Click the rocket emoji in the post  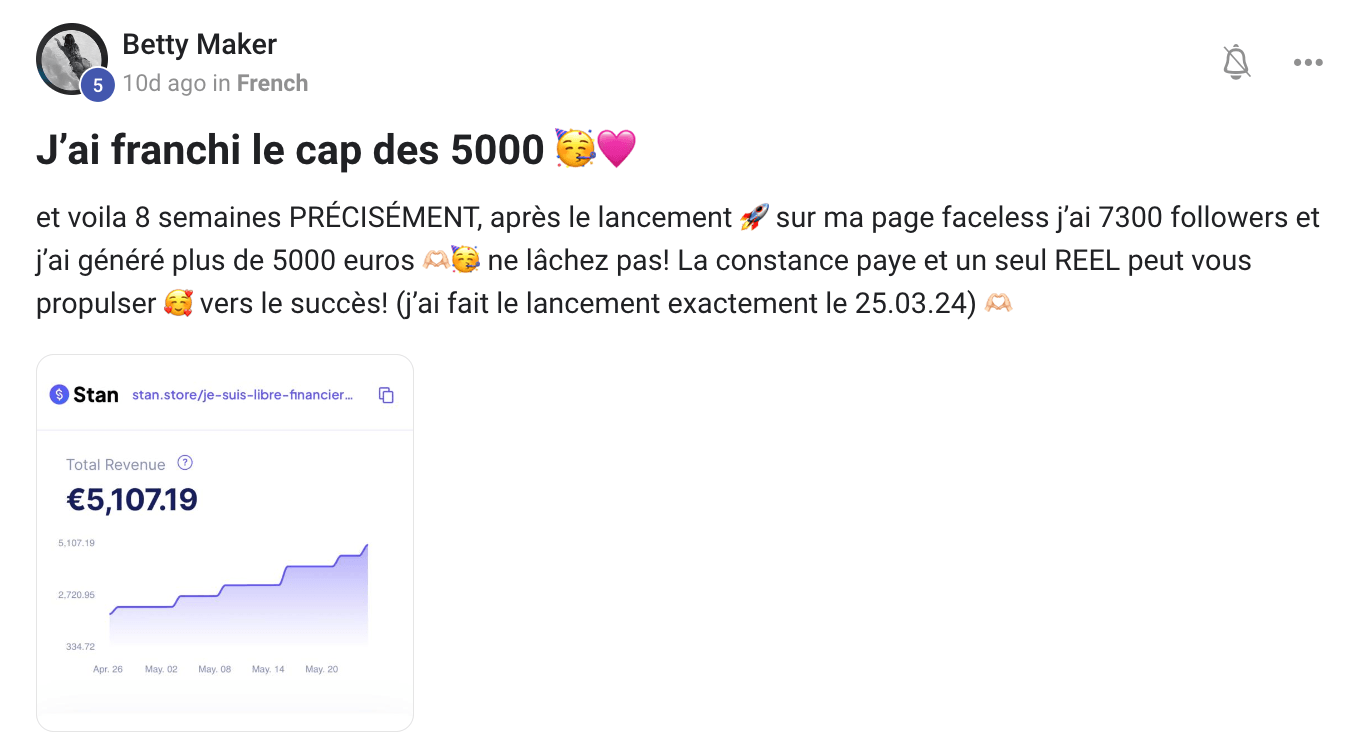754,217
